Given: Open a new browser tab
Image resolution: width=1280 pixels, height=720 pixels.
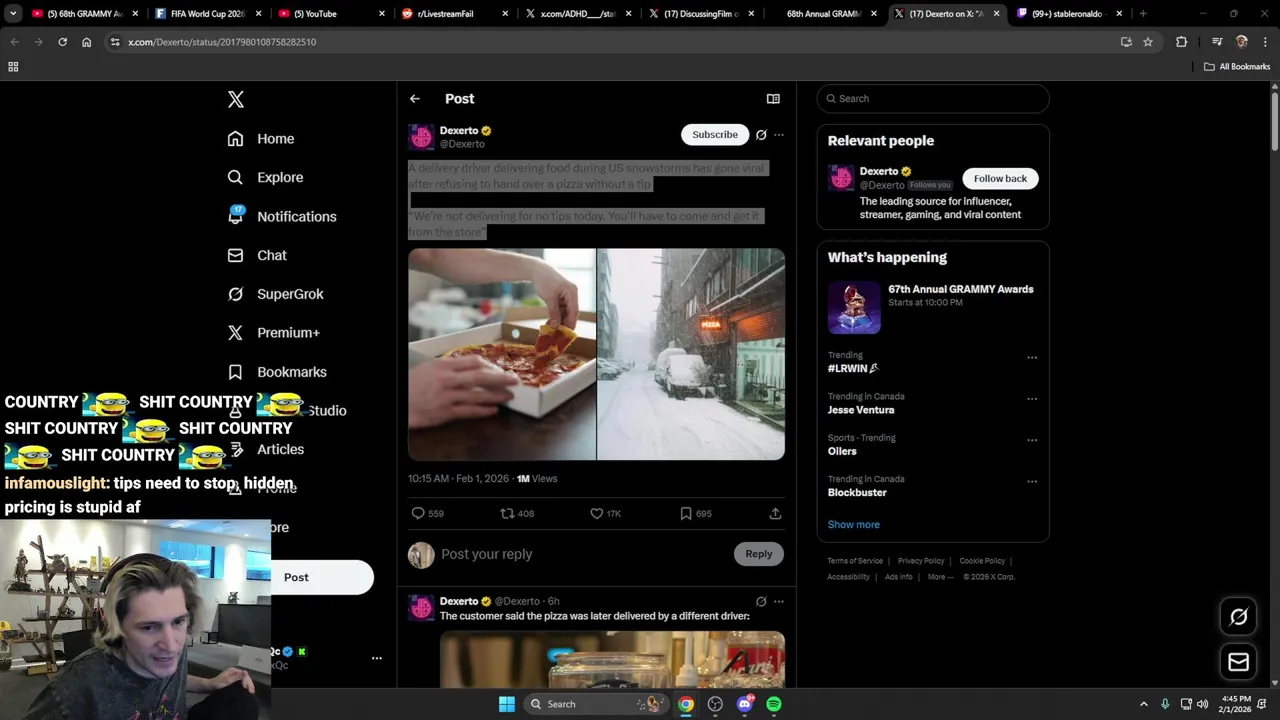Looking at the screenshot, I should [x=1142, y=14].
